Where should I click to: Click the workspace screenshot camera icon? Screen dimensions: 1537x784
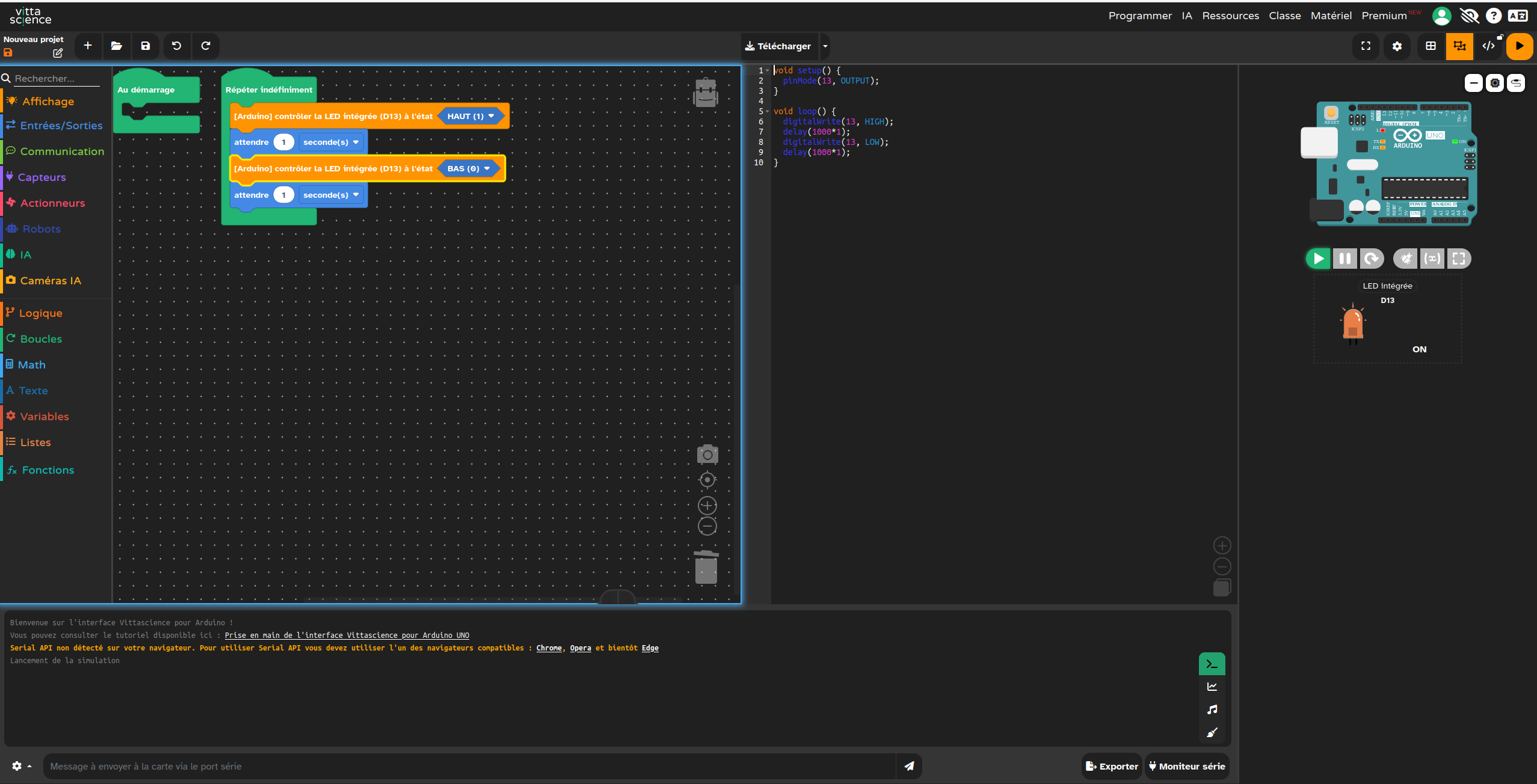[707, 455]
